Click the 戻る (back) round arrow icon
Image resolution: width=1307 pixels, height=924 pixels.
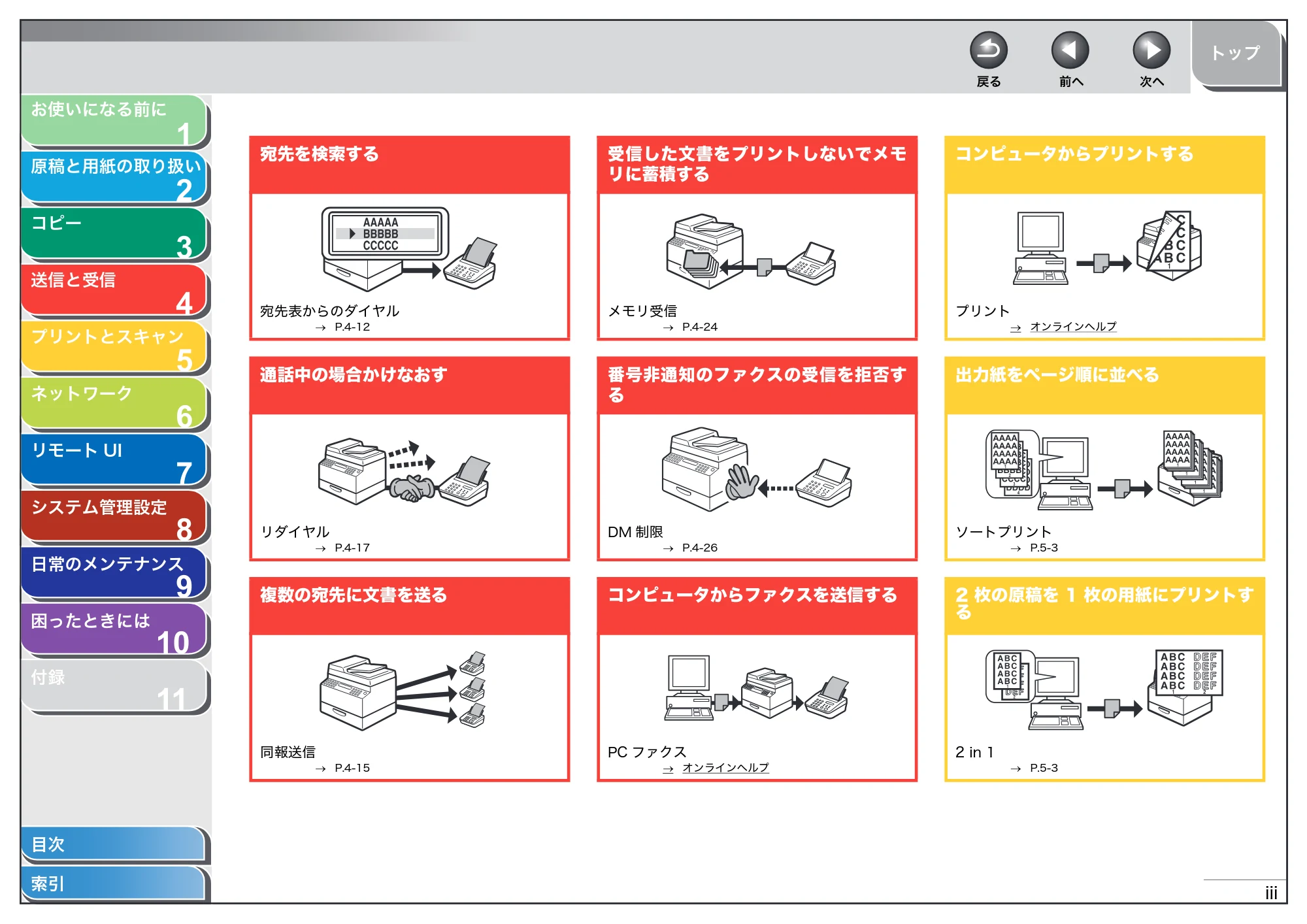(x=988, y=50)
